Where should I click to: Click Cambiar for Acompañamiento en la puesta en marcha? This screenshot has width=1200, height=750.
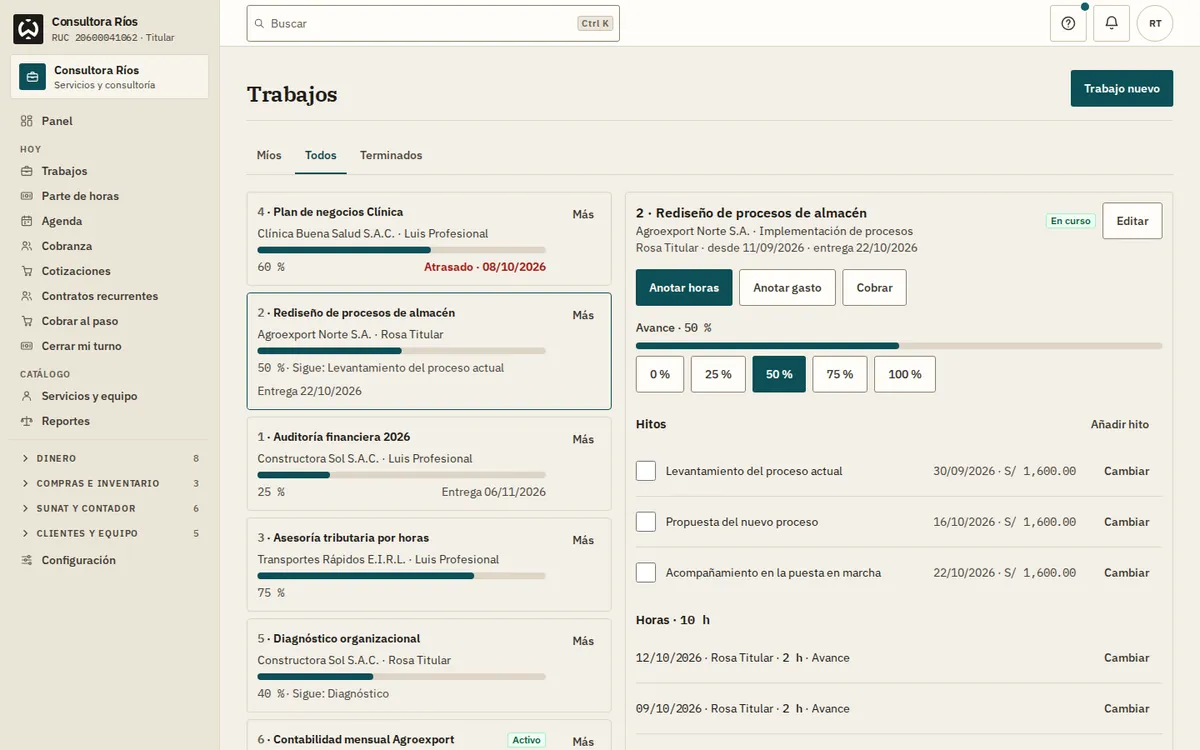[1126, 573]
